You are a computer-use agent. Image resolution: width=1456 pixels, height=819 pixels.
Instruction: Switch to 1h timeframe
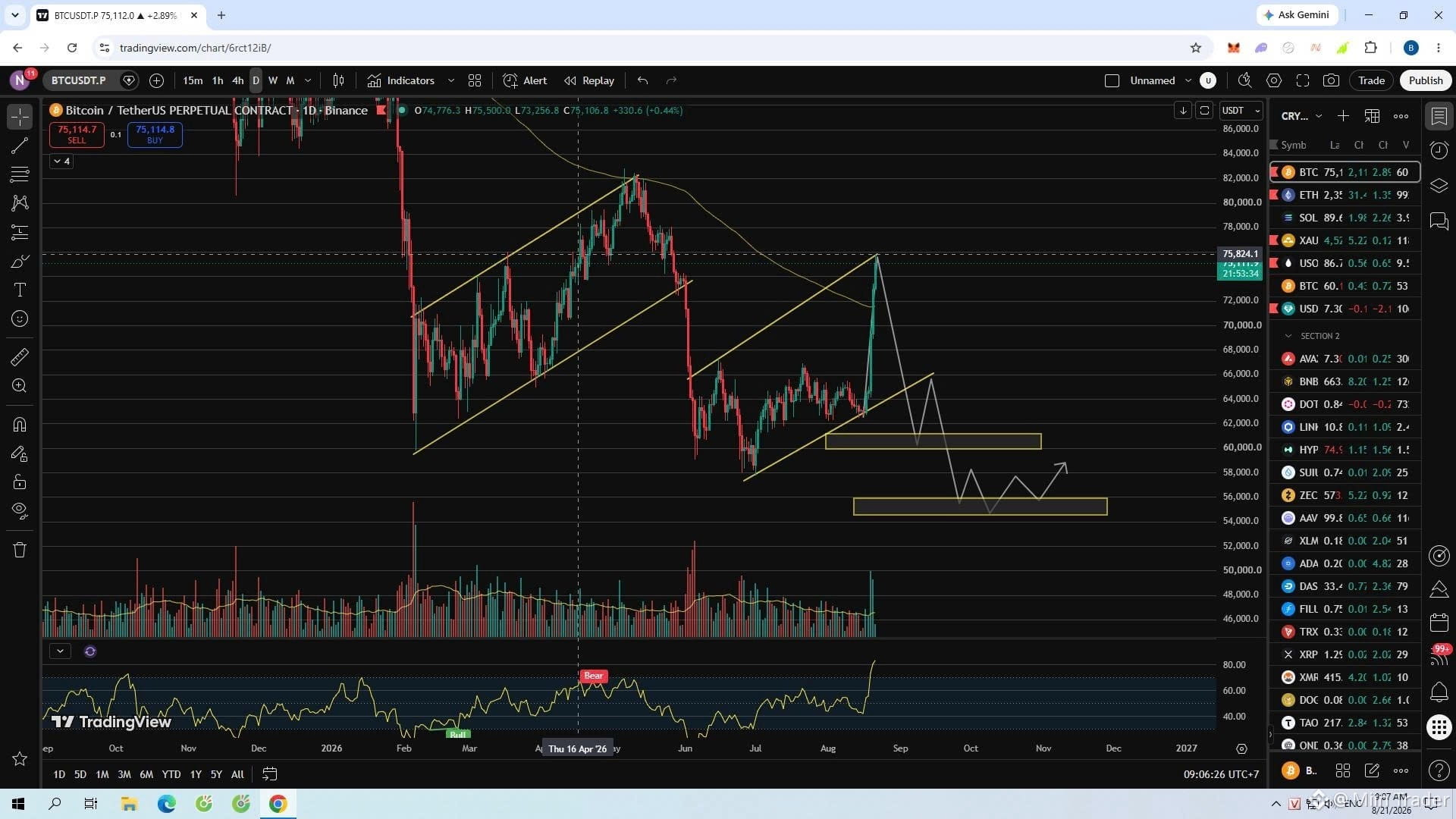[x=218, y=80]
